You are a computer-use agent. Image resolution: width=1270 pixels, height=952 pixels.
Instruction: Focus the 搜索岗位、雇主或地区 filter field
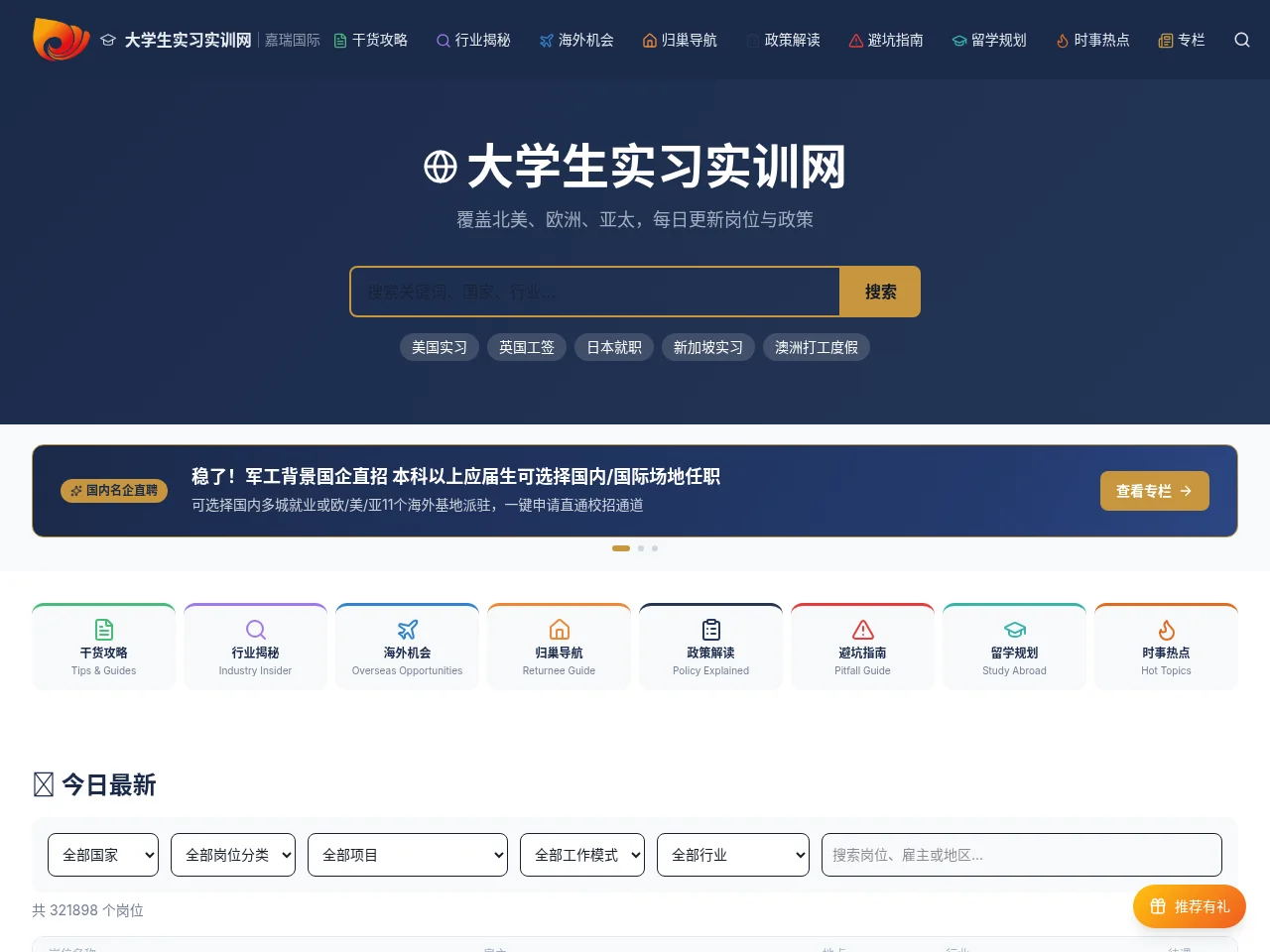point(1022,855)
